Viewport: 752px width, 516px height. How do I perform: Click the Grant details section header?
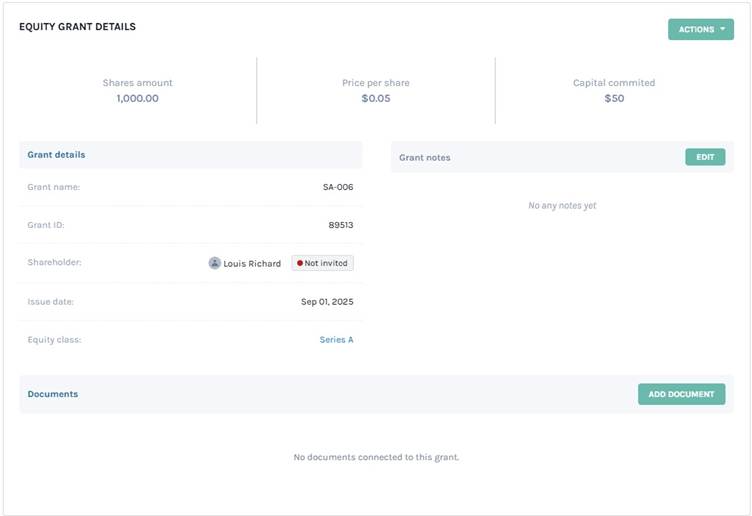(x=56, y=155)
